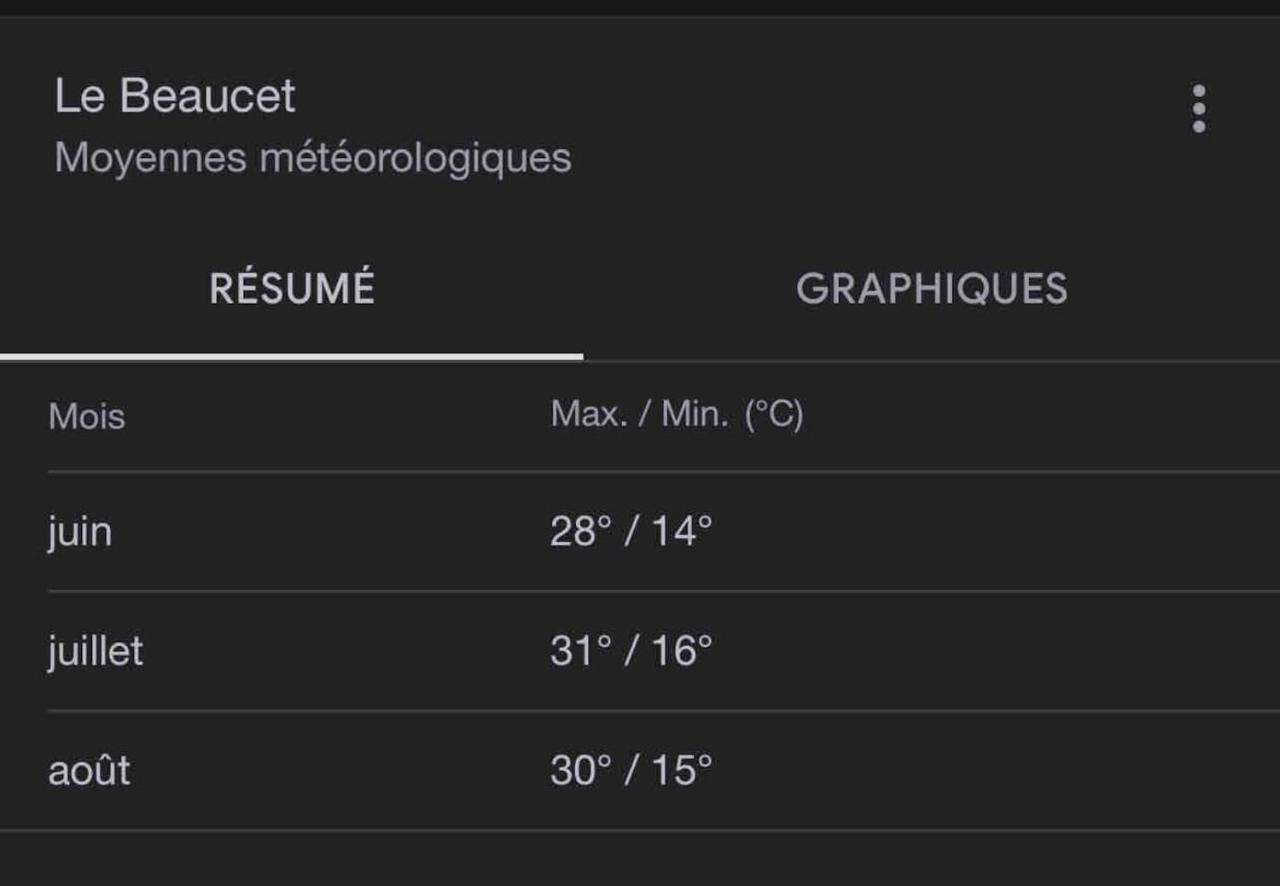Switch to the GRAPHIQUES tab

click(931, 290)
